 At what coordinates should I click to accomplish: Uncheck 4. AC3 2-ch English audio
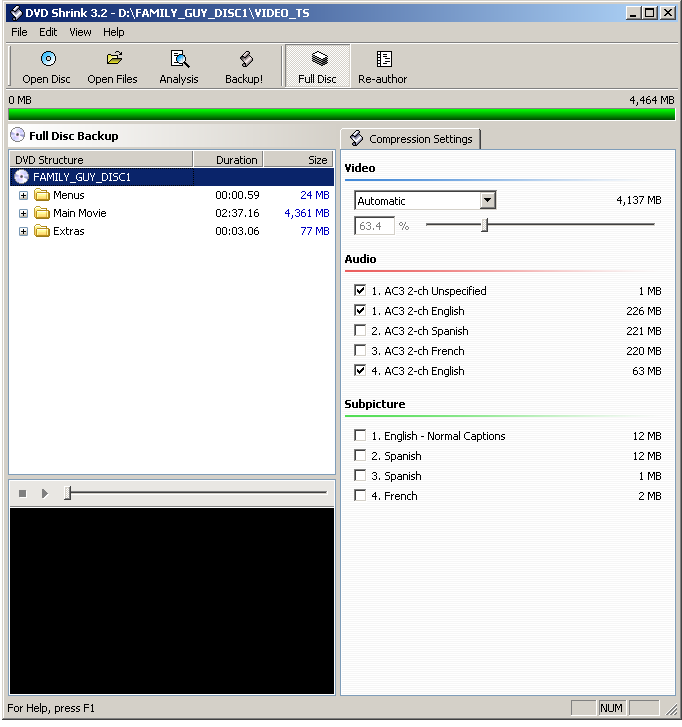coord(360,370)
